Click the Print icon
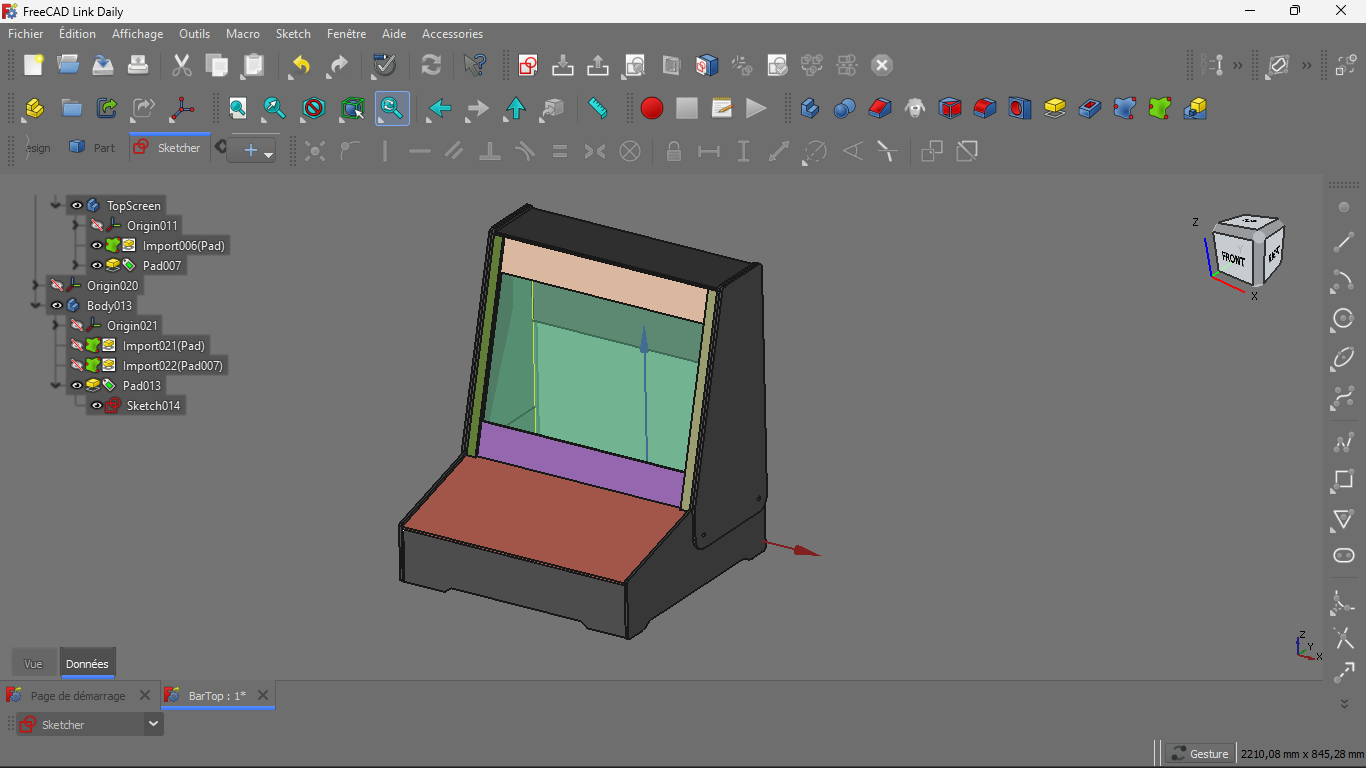Image resolution: width=1366 pixels, height=768 pixels. coord(138,66)
